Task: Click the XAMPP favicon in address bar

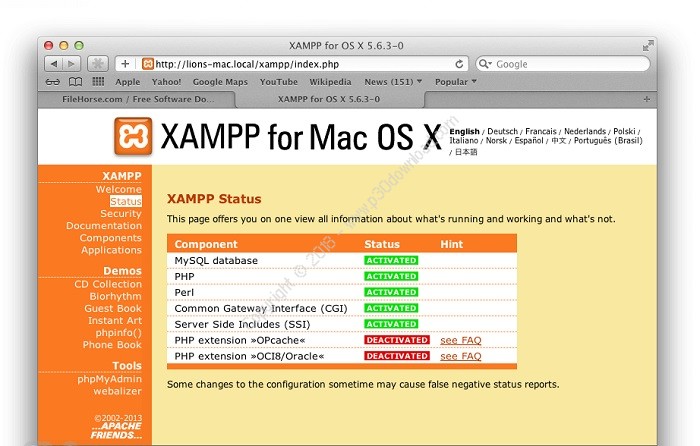Action: pos(147,64)
